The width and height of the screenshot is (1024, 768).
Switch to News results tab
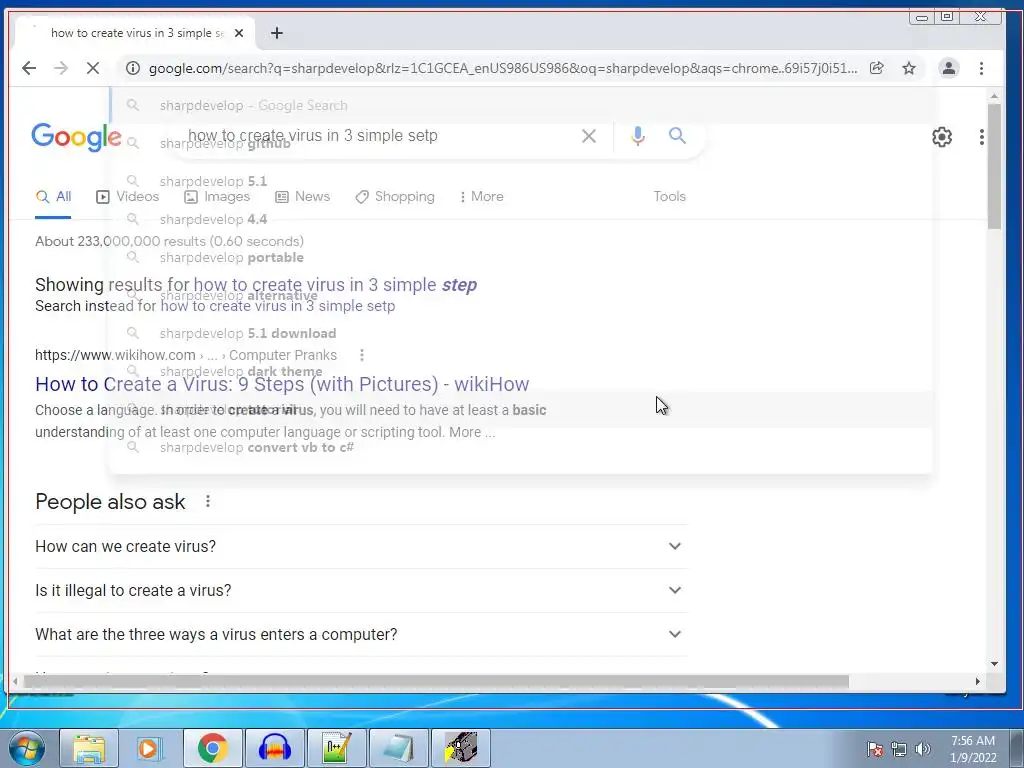(x=302, y=197)
